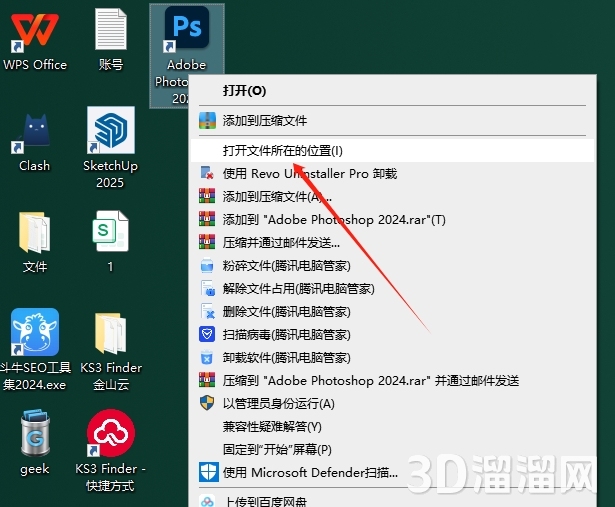Image resolution: width=615 pixels, height=507 pixels.
Task: Select the SketchUp 2025 desktop icon
Action: (111, 148)
